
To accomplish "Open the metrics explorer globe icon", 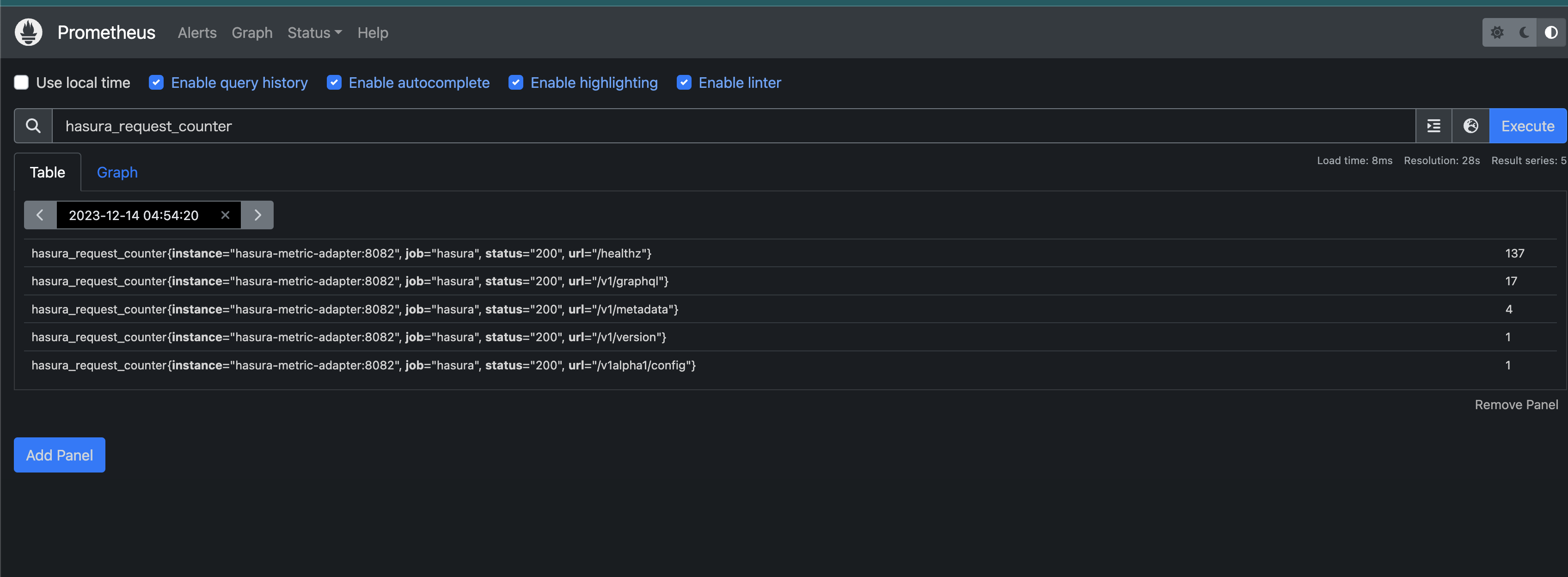I will [x=1470, y=126].
